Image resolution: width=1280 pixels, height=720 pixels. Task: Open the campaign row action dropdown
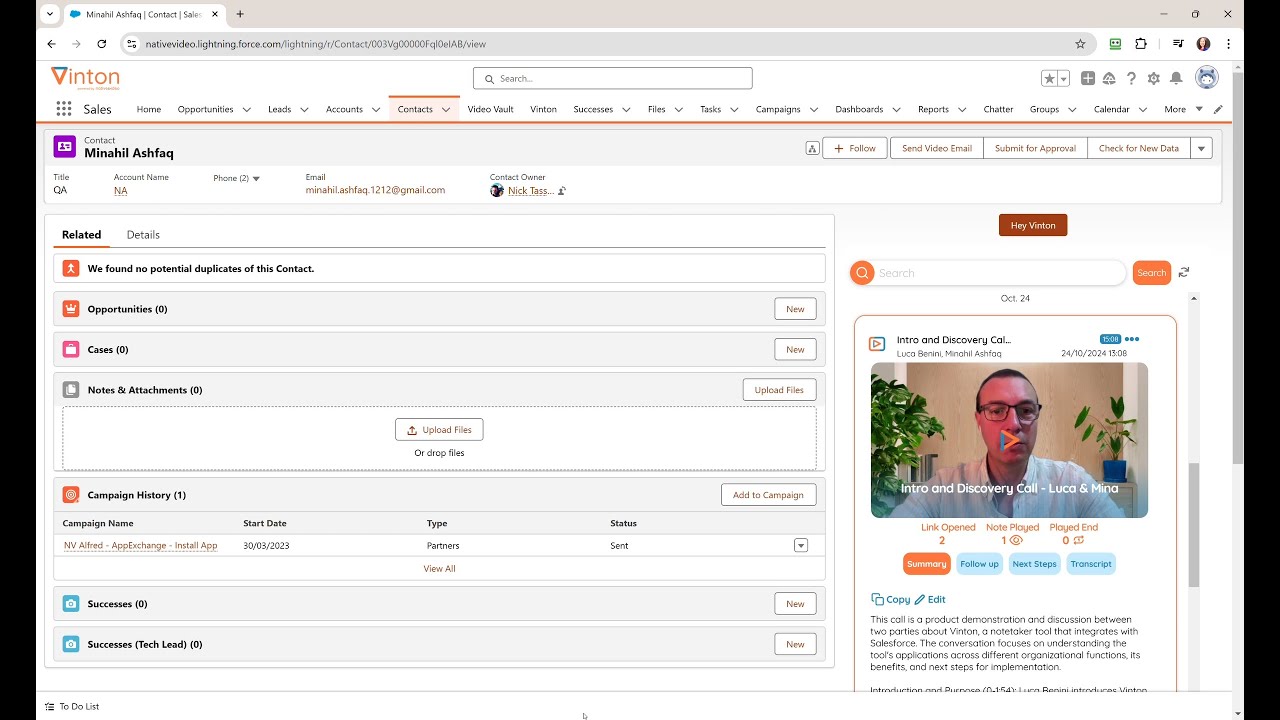pyautogui.click(x=800, y=545)
